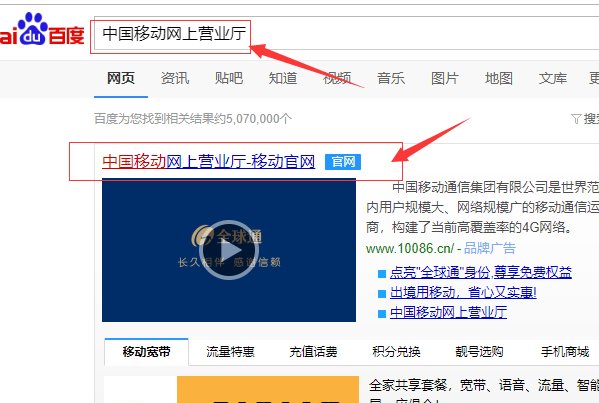Click the result count text 5,070,000个
Viewport: 599px width, 403px height.
click(258, 119)
